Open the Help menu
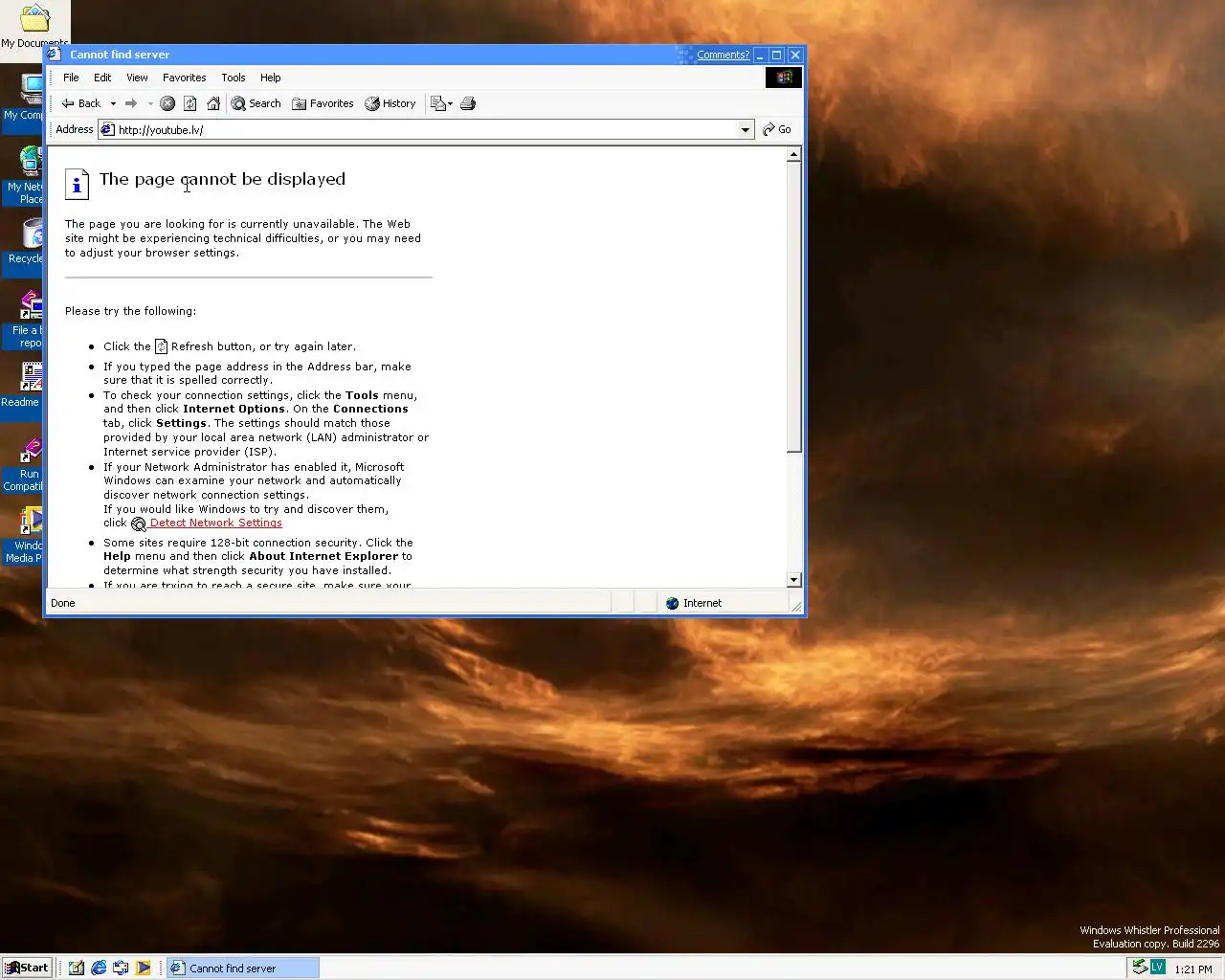The width and height of the screenshot is (1225, 980). coord(271,78)
